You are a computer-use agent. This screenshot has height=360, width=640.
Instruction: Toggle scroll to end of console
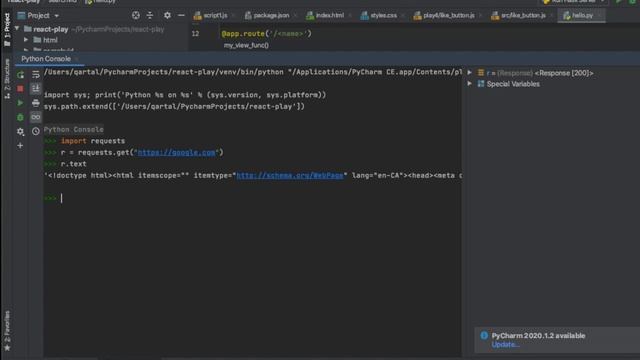coord(36,89)
